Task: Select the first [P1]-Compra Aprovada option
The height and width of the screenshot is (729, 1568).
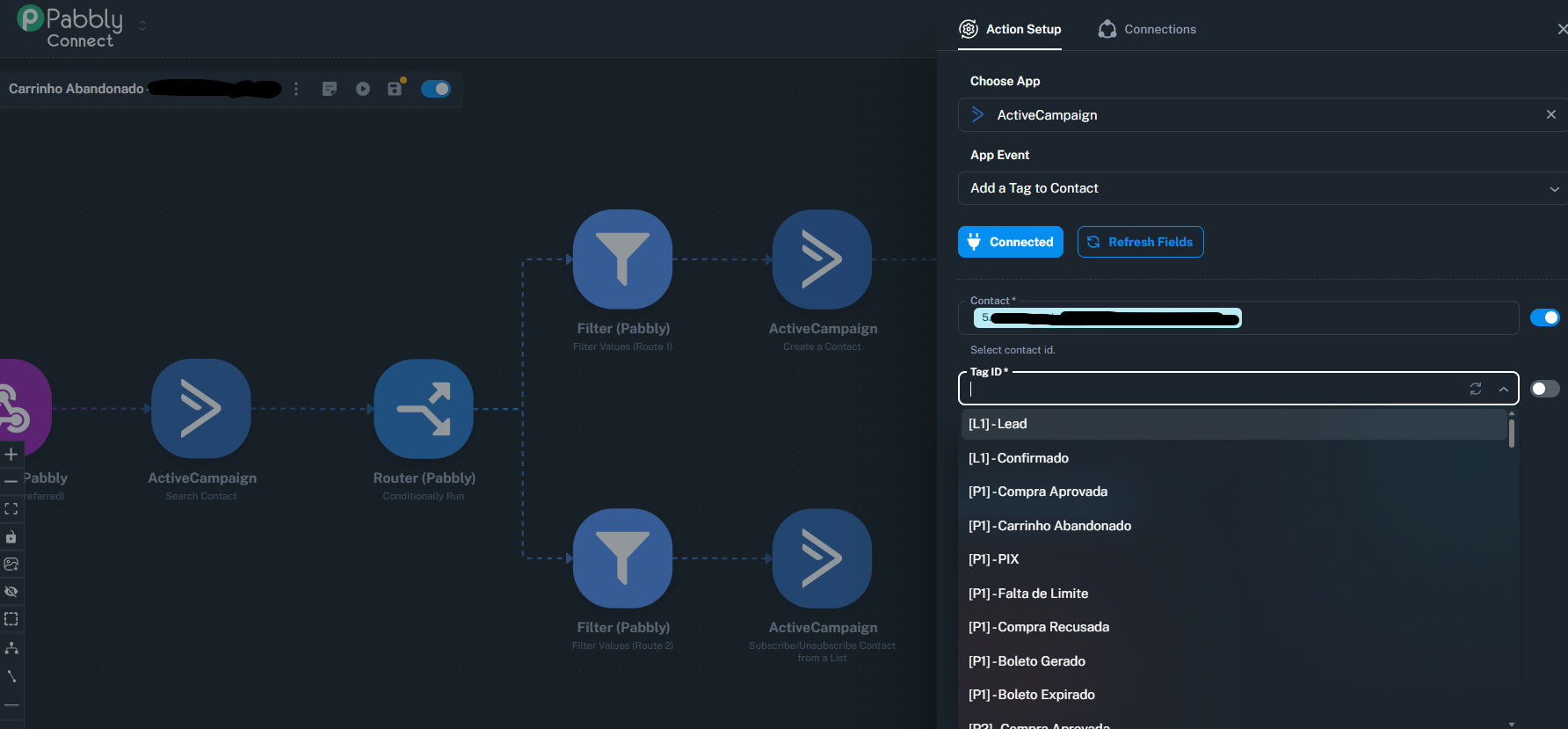Action: point(1234,492)
